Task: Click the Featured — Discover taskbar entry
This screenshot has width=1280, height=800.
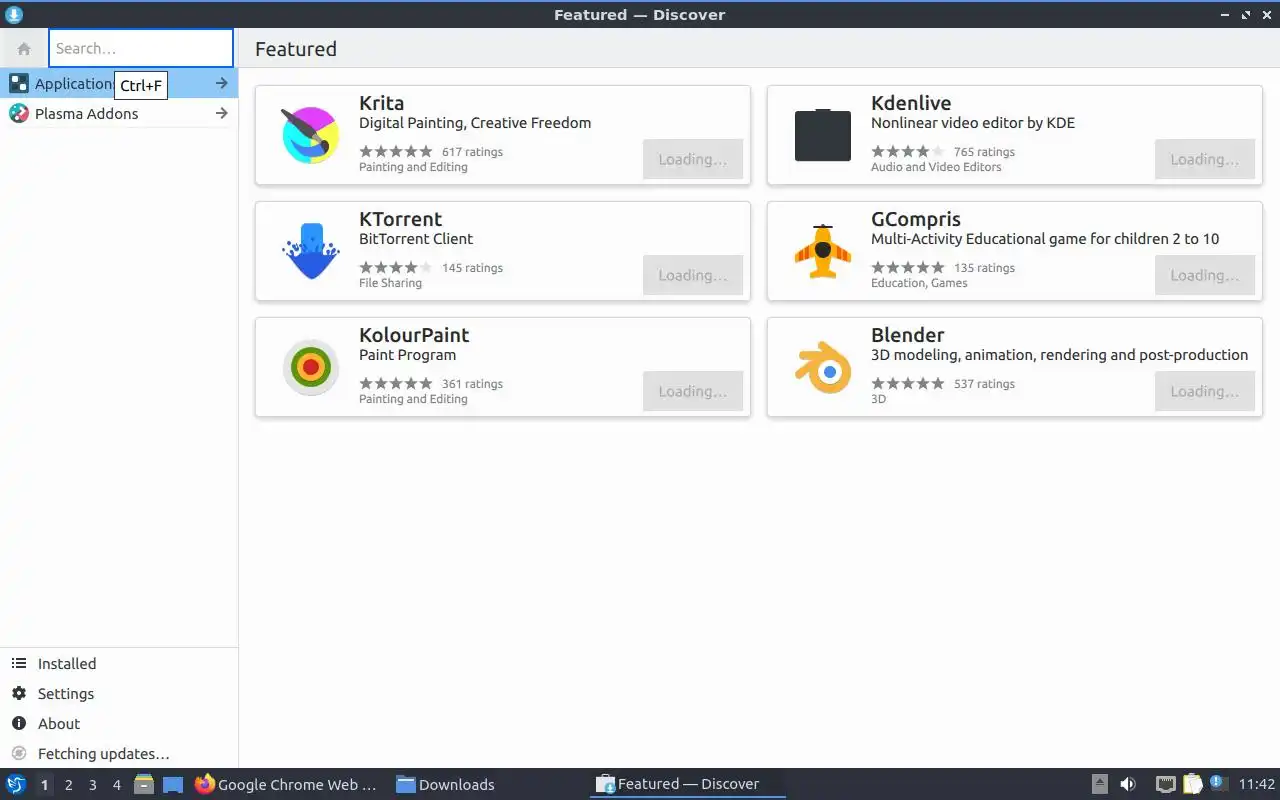Action: point(688,784)
